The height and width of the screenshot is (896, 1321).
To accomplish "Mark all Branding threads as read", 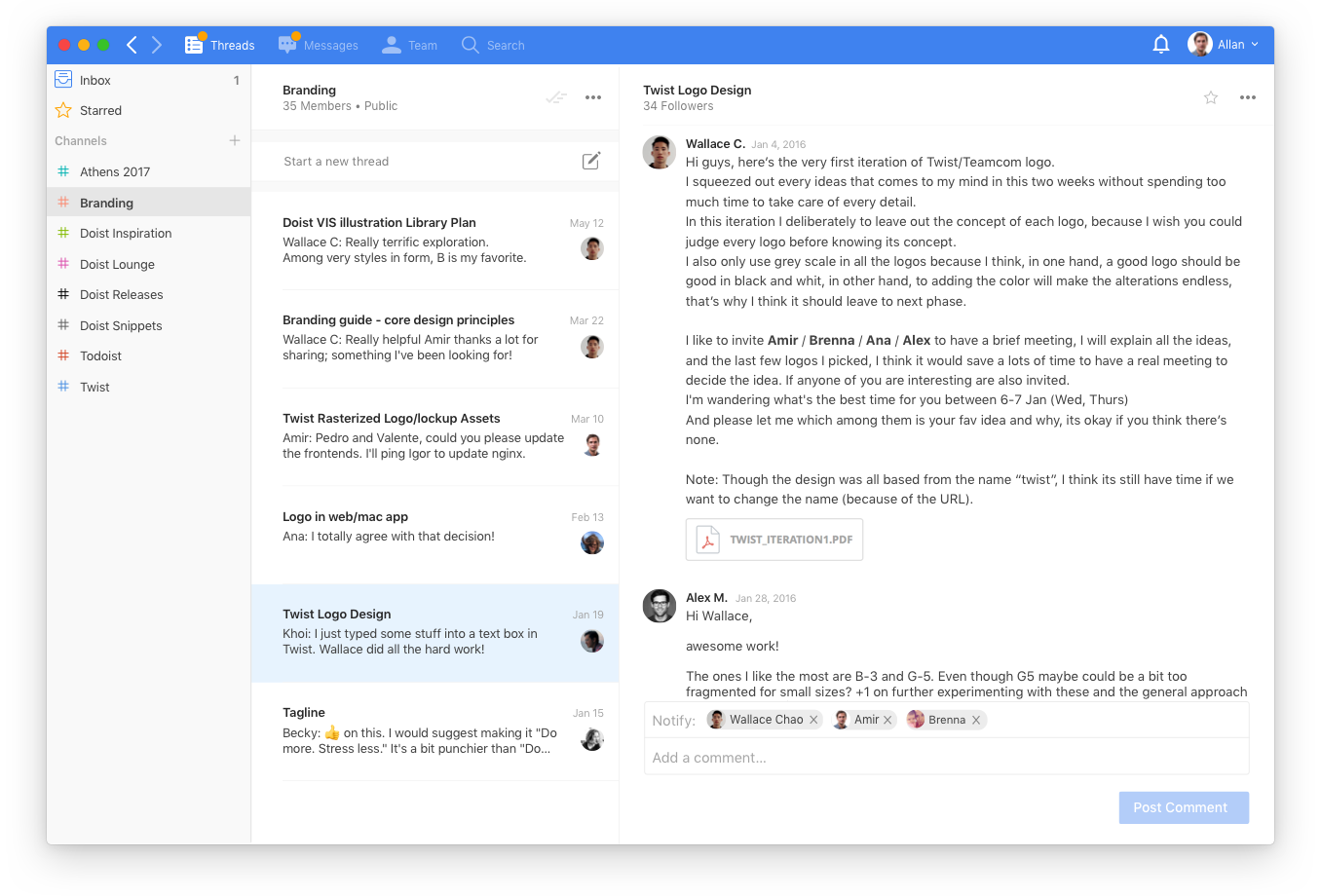I will pyautogui.click(x=556, y=97).
